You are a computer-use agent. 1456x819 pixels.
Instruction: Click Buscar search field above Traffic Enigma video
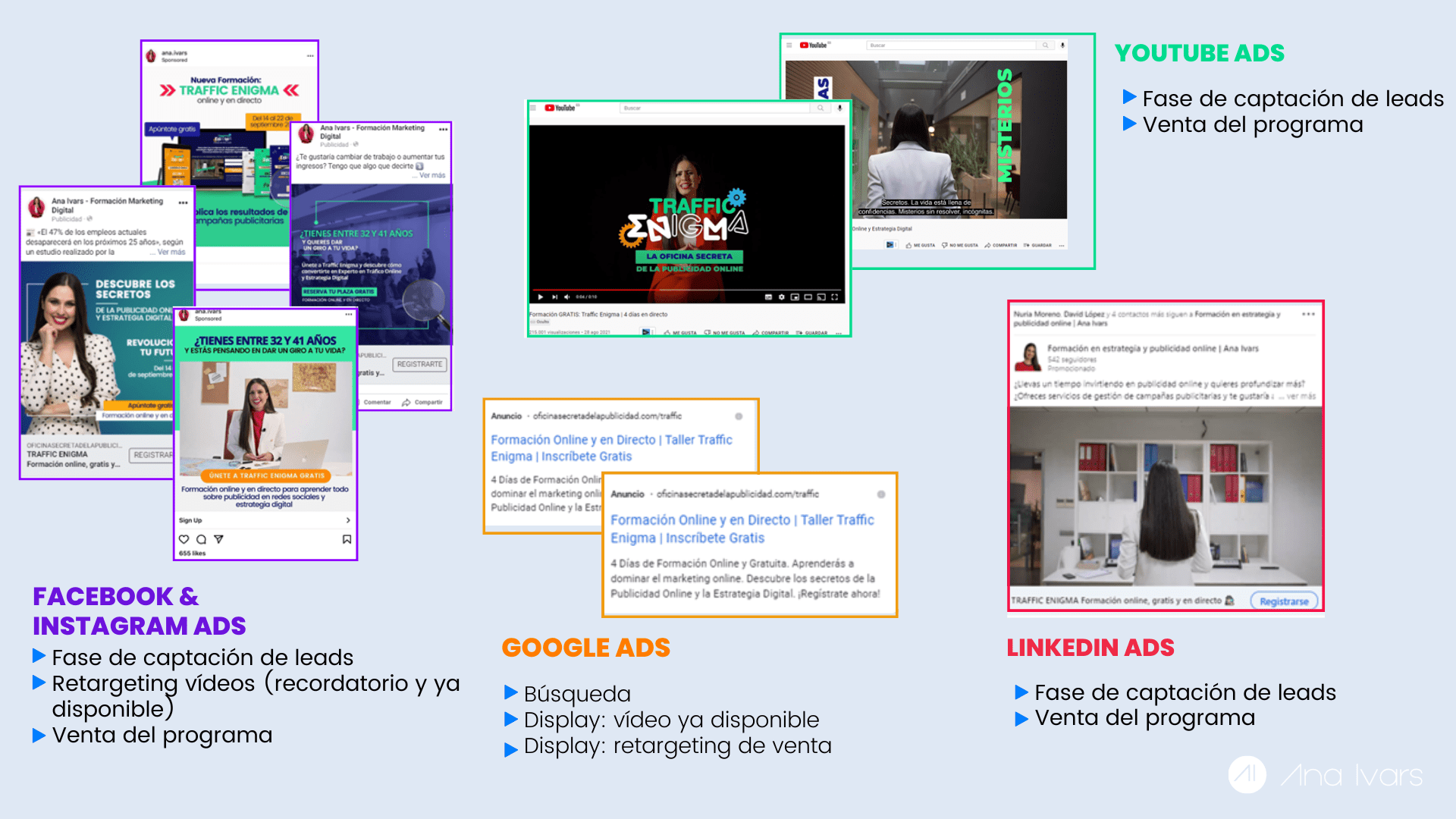[x=715, y=108]
